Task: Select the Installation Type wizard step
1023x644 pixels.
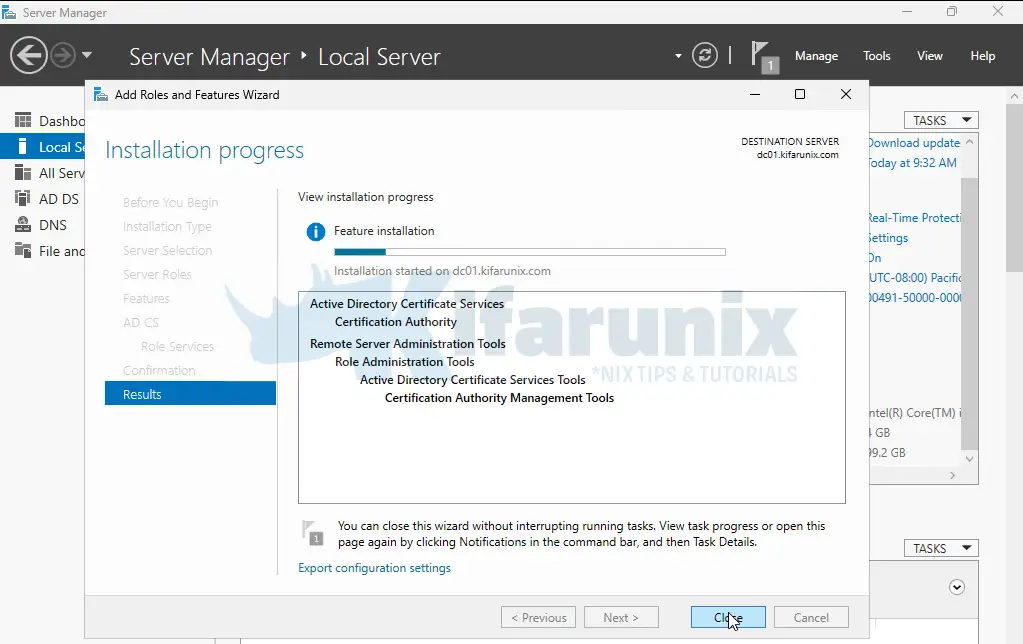Action: point(167,226)
